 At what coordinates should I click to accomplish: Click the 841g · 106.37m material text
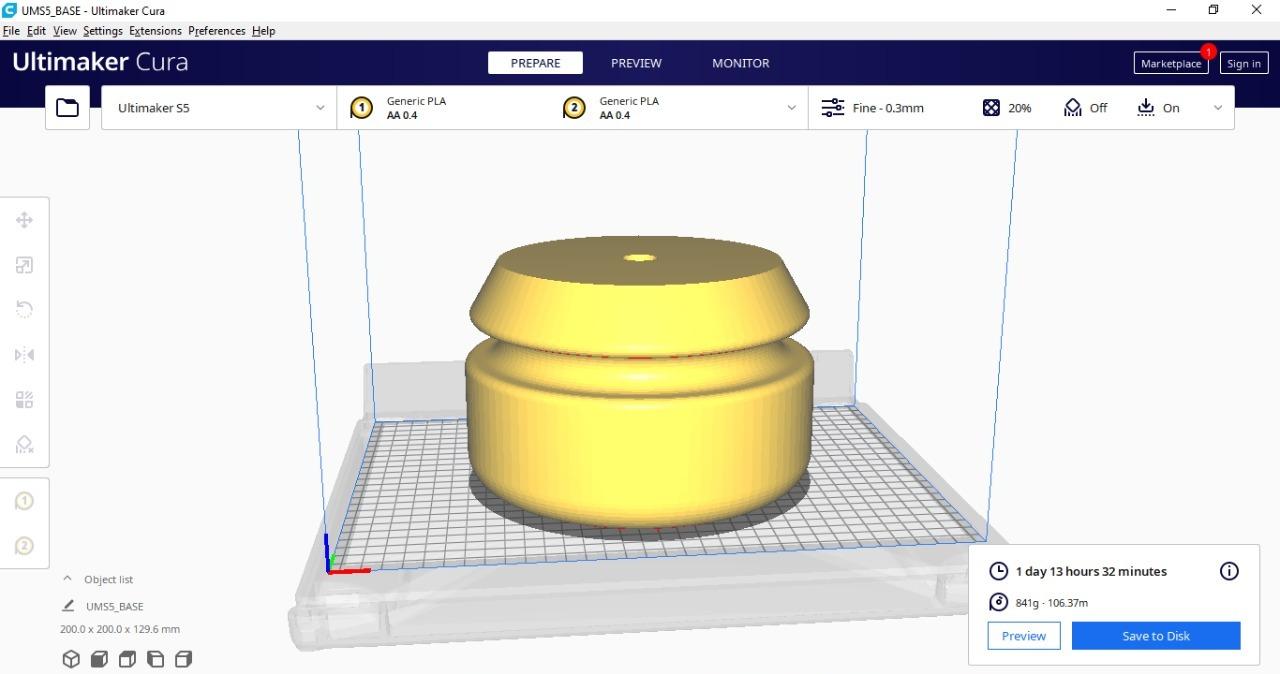1051,603
